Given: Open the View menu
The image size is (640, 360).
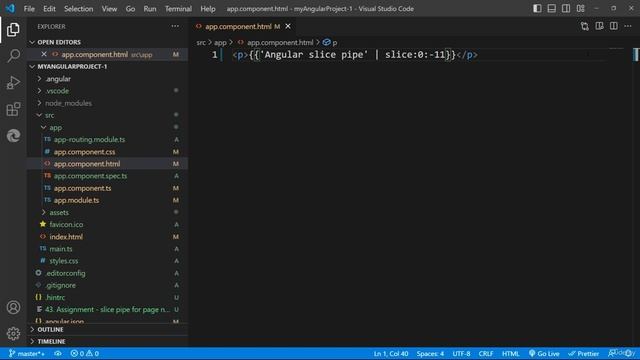Looking at the screenshot, I should (x=109, y=9).
